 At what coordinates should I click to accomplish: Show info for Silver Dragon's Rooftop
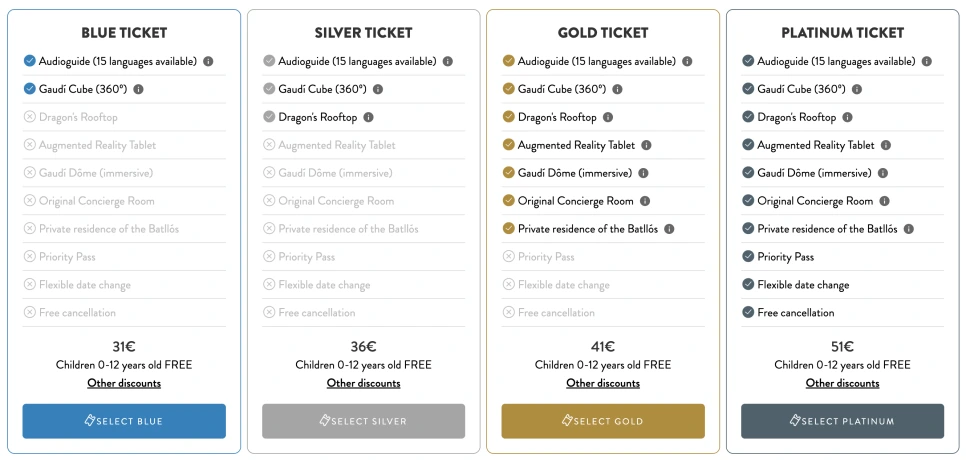click(x=369, y=117)
